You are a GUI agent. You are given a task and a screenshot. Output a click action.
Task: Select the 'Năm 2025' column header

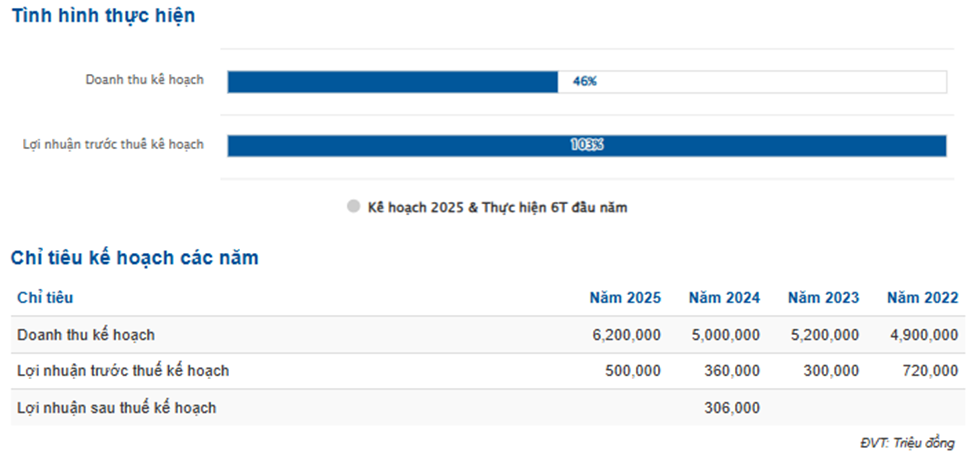click(625, 298)
